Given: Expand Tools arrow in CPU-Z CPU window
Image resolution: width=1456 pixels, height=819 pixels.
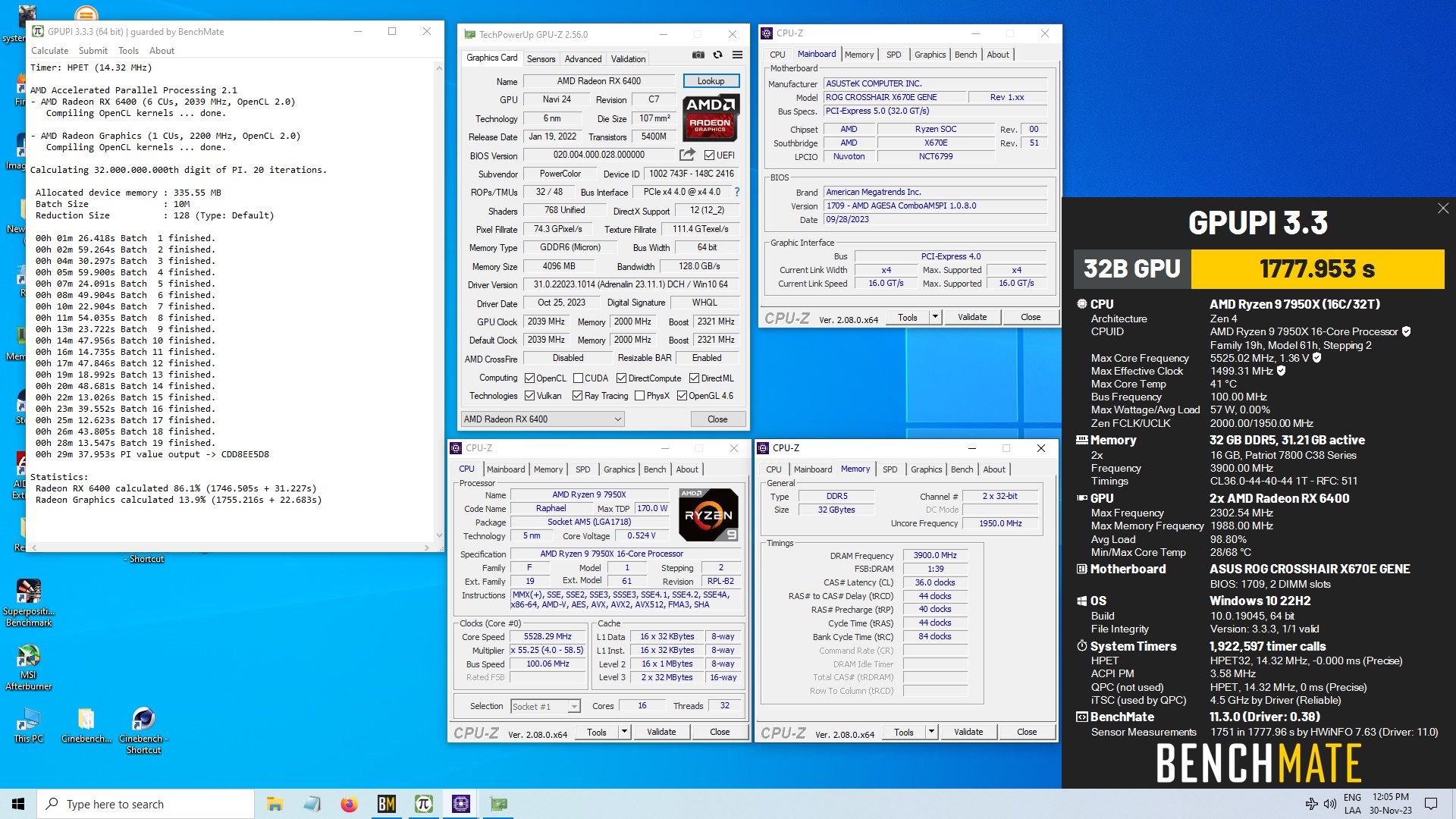Looking at the screenshot, I should (x=624, y=732).
